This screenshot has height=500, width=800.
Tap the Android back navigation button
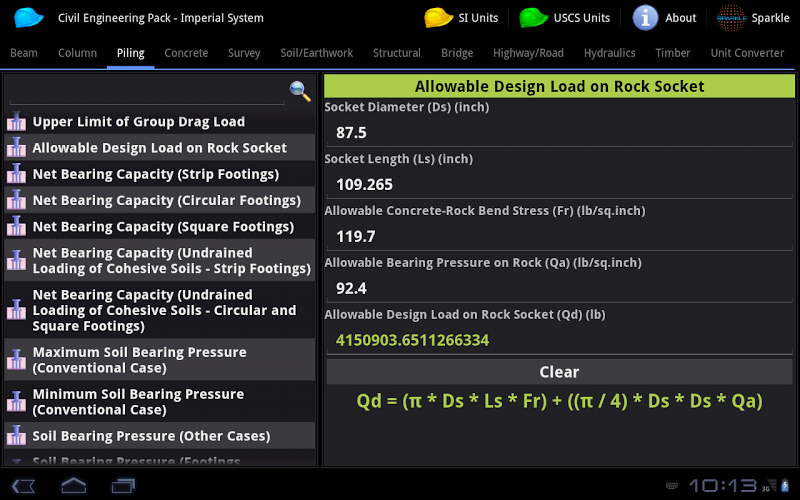[23, 485]
